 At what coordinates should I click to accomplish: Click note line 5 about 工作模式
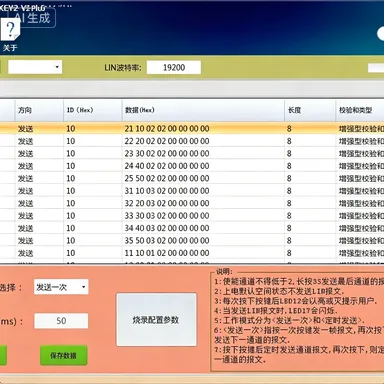coord(289,321)
